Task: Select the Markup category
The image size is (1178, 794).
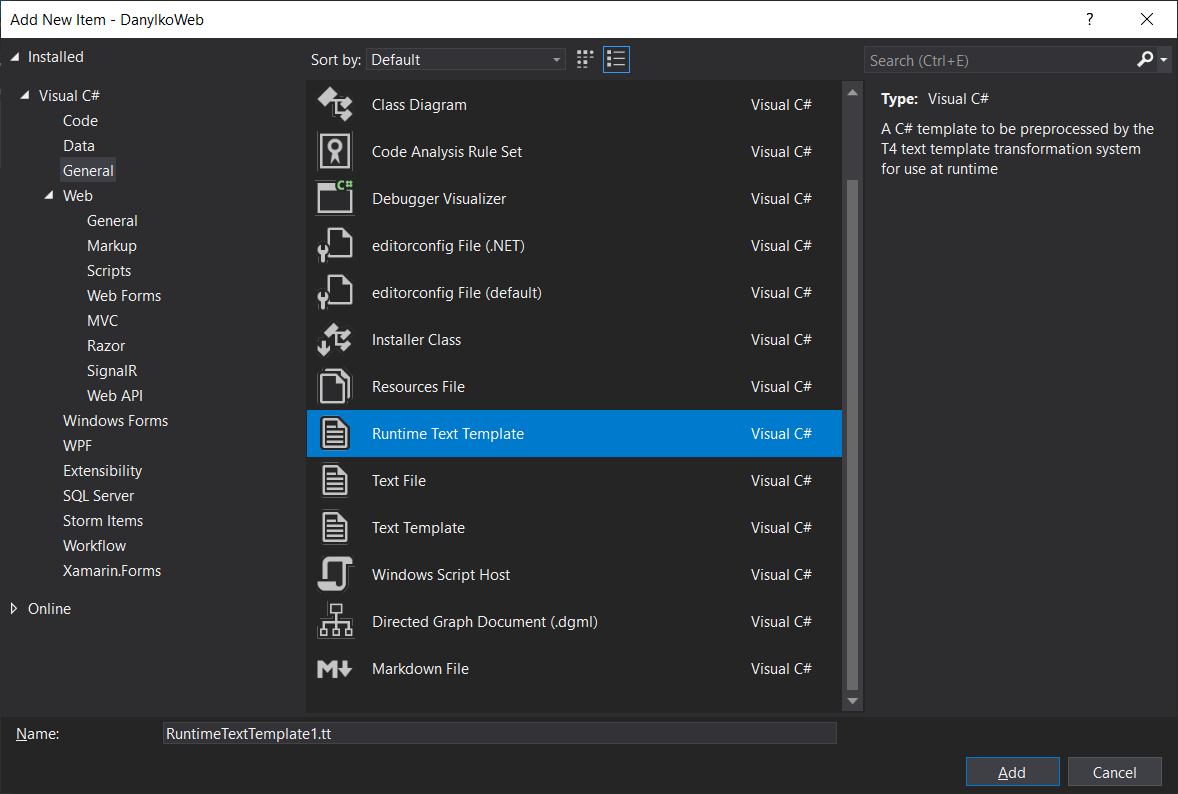Action: point(112,246)
